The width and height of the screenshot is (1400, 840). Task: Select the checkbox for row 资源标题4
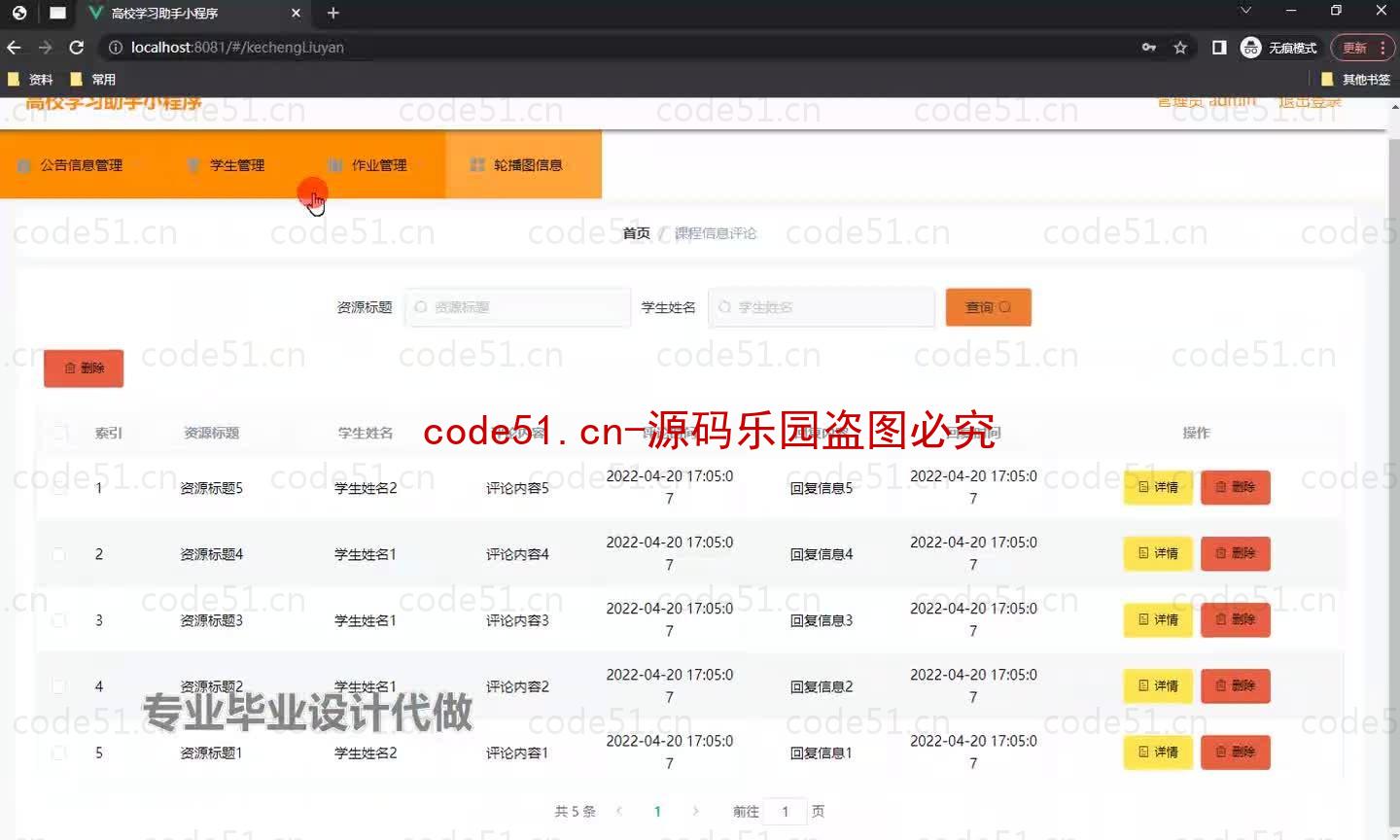pyautogui.click(x=59, y=554)
